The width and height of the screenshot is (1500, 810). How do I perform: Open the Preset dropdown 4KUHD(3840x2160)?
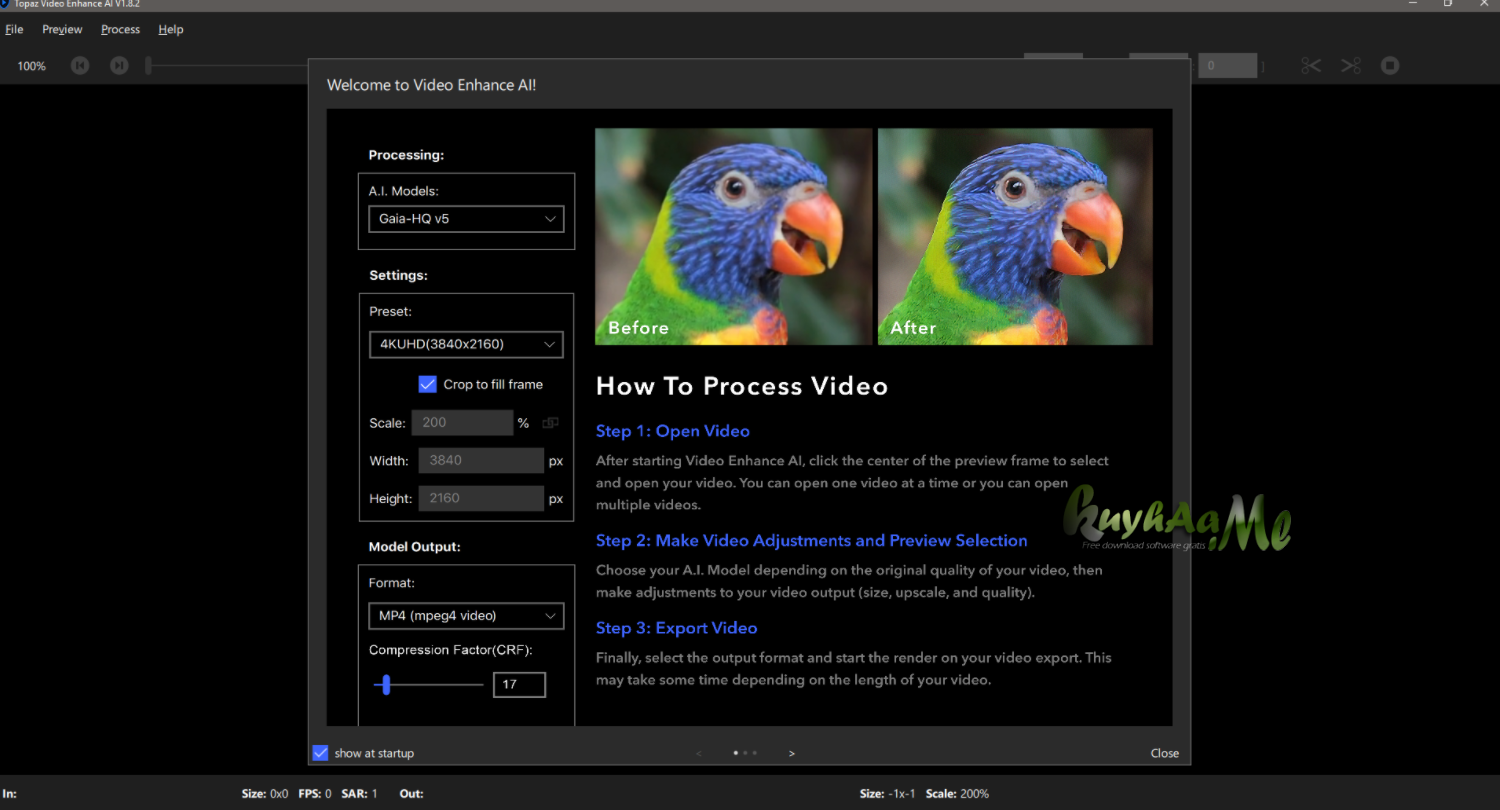pyautogui.click(x=466, y=344)
